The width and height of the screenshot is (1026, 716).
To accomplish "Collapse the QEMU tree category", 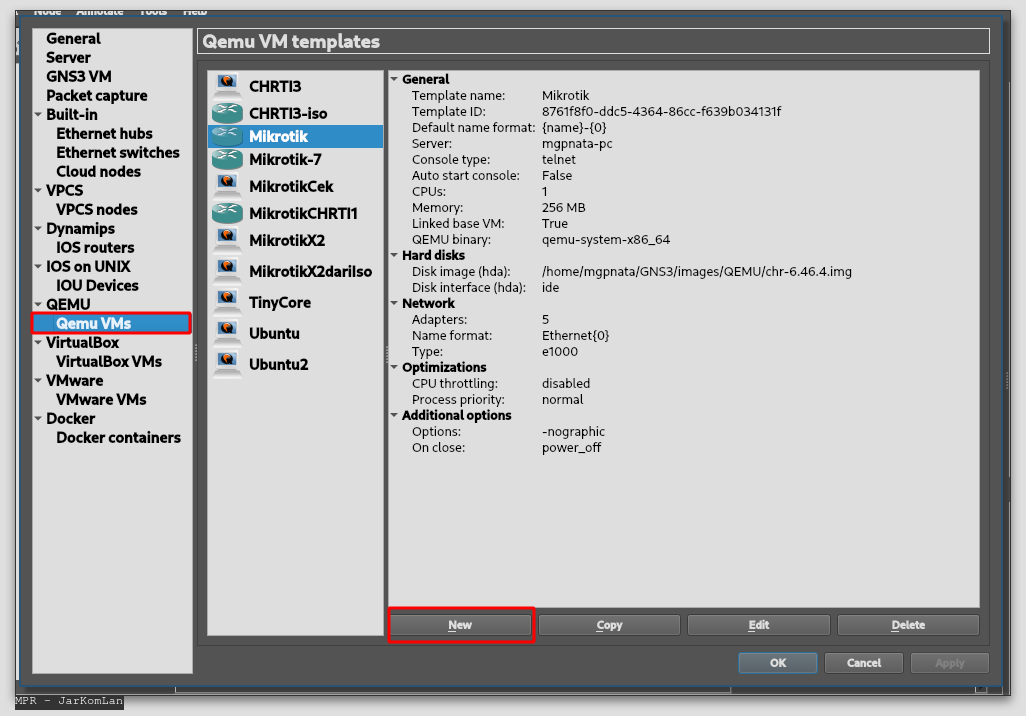I will (x=38, y=305).
